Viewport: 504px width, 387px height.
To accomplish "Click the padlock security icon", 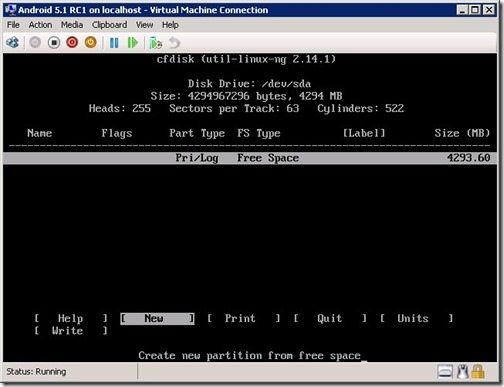I will click(x=478, y=372).
